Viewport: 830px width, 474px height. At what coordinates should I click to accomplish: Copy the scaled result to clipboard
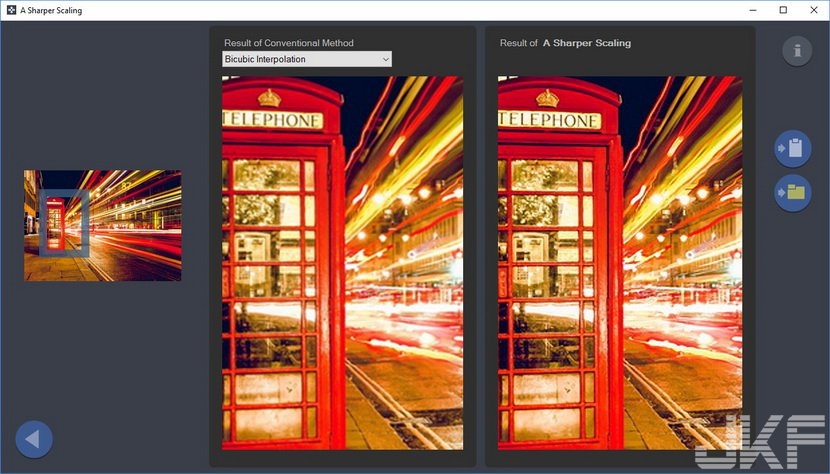(x=793, y=148)
